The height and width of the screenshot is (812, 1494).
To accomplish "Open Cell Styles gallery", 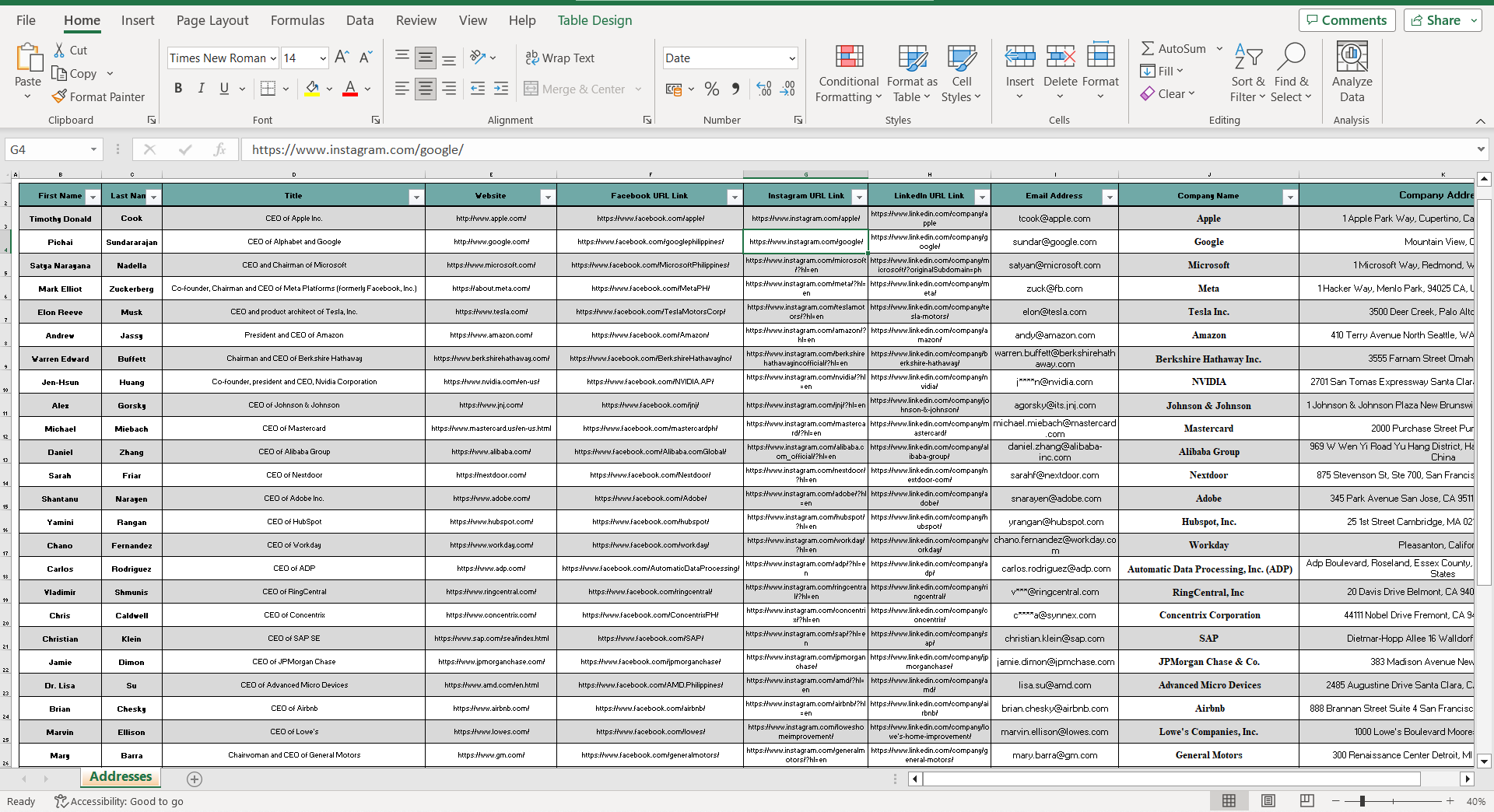I will coord(961,73).
